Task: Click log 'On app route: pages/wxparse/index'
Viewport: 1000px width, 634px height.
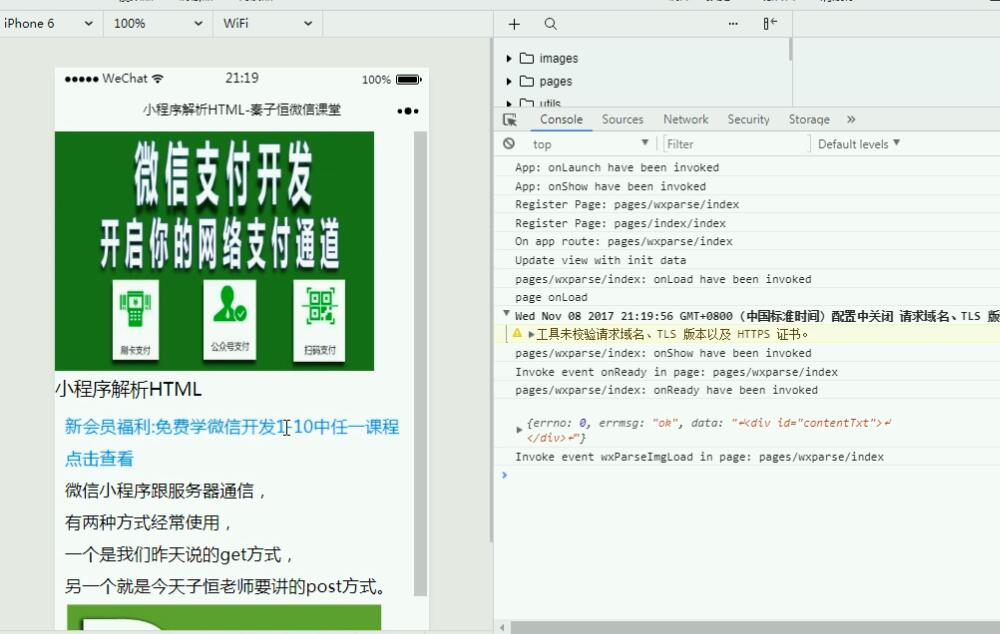Action: pyautogui.click(x=624, y=242)
